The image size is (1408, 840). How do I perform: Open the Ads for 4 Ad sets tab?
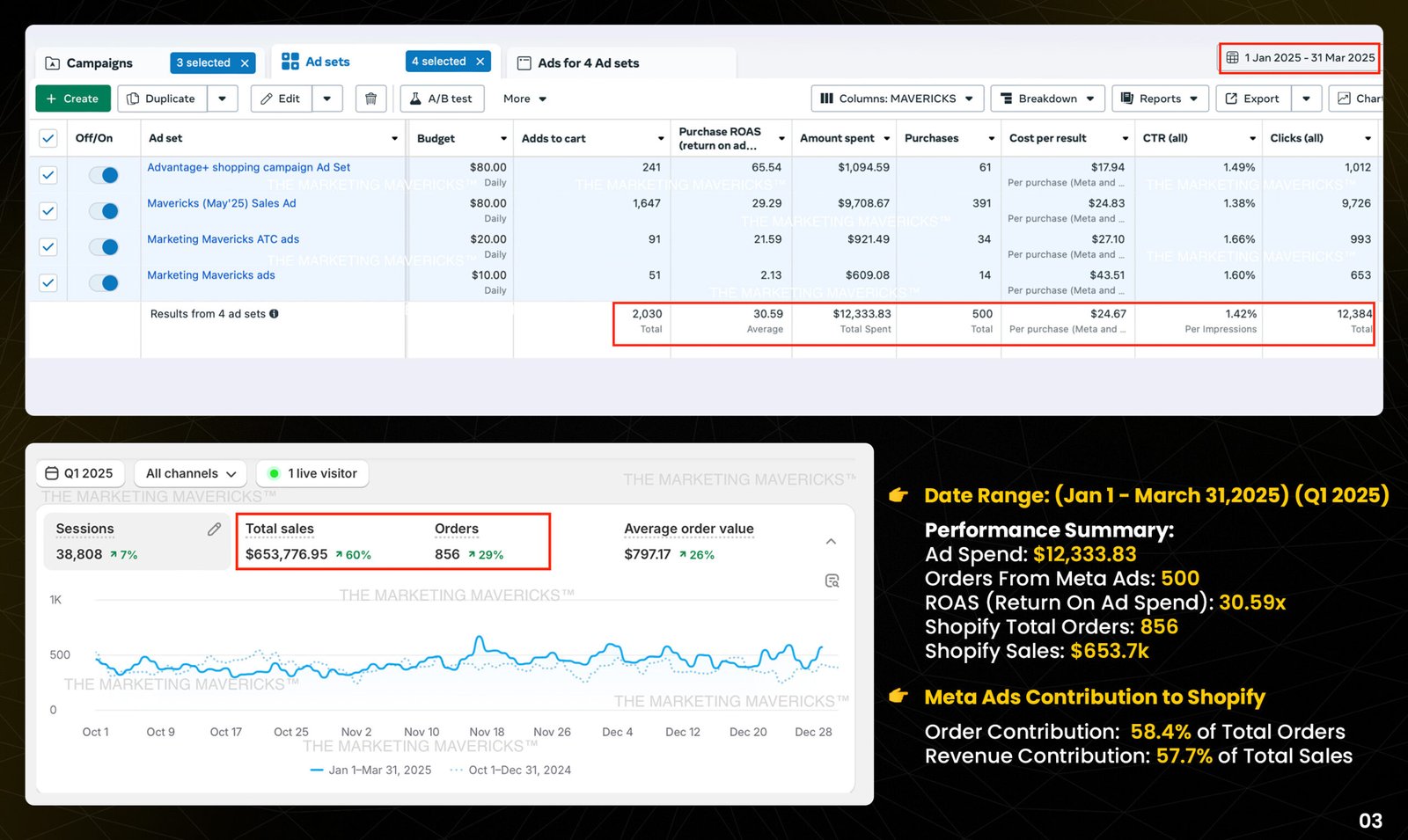[x=589, y=63]
